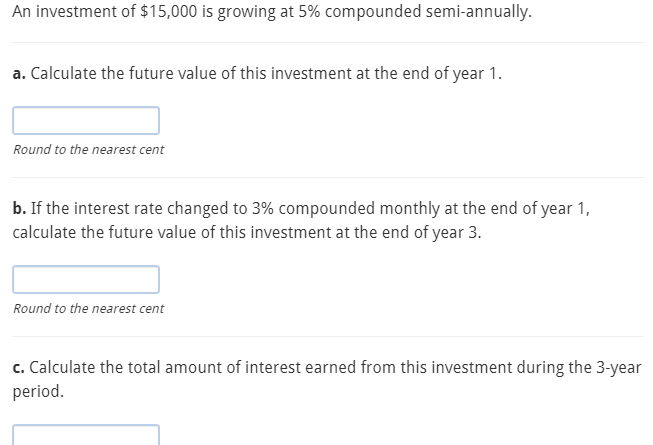This screenshot has height=445, width=653.
Task: Click the rounding hint under part b's box
Action: pos(89,308)
